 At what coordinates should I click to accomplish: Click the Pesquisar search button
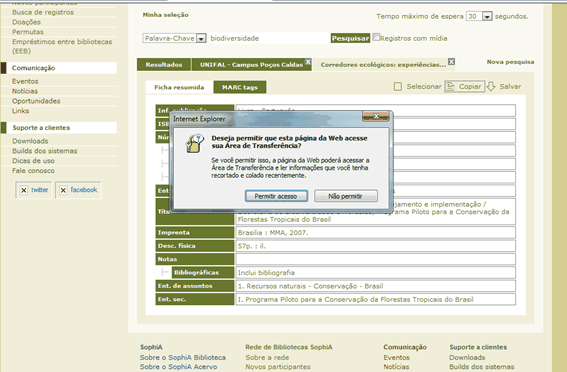[x=350, y=38]
